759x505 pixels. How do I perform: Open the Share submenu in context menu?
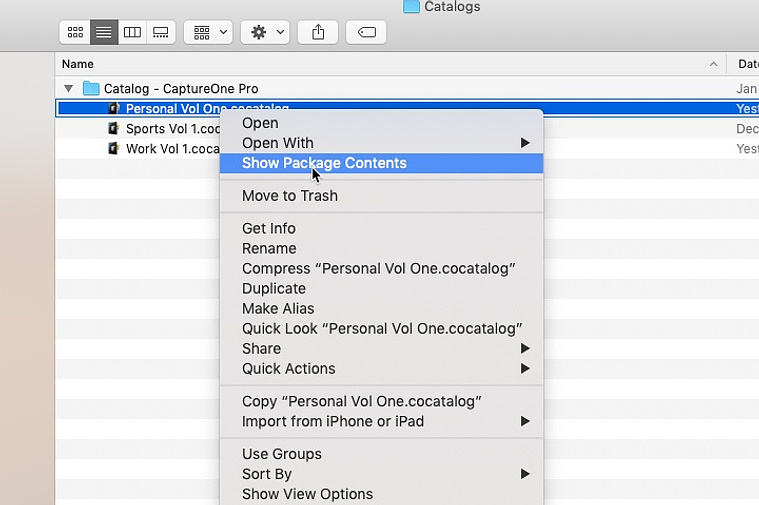381,349
